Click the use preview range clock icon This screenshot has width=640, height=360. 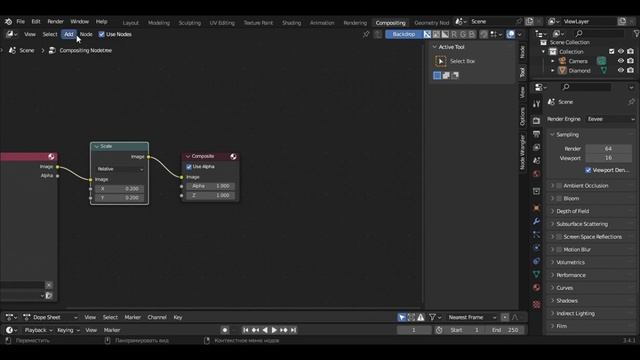(x=439, y=330)
